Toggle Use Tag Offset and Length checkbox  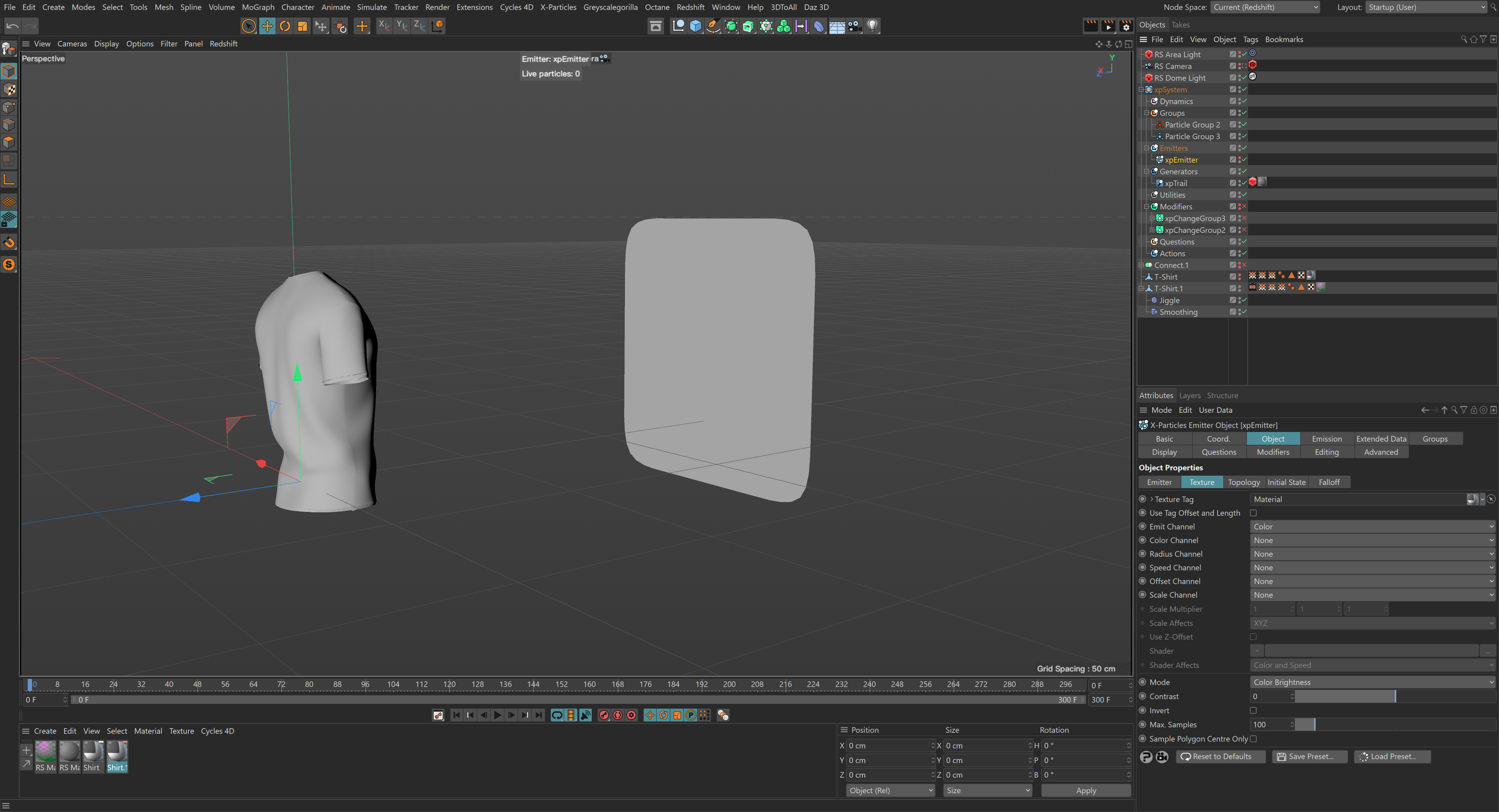point(1253,513)
